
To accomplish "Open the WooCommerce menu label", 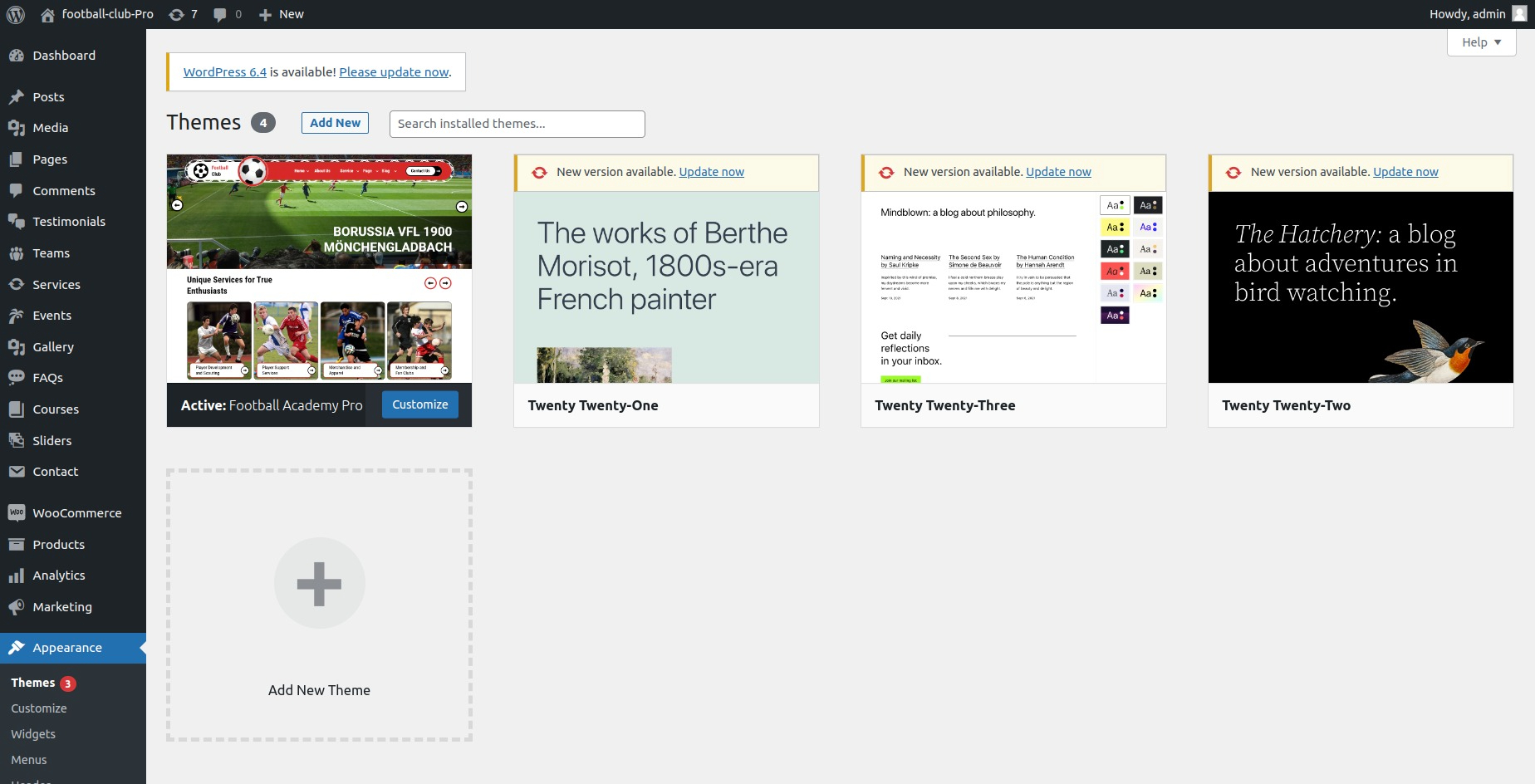I will (77, 513).
